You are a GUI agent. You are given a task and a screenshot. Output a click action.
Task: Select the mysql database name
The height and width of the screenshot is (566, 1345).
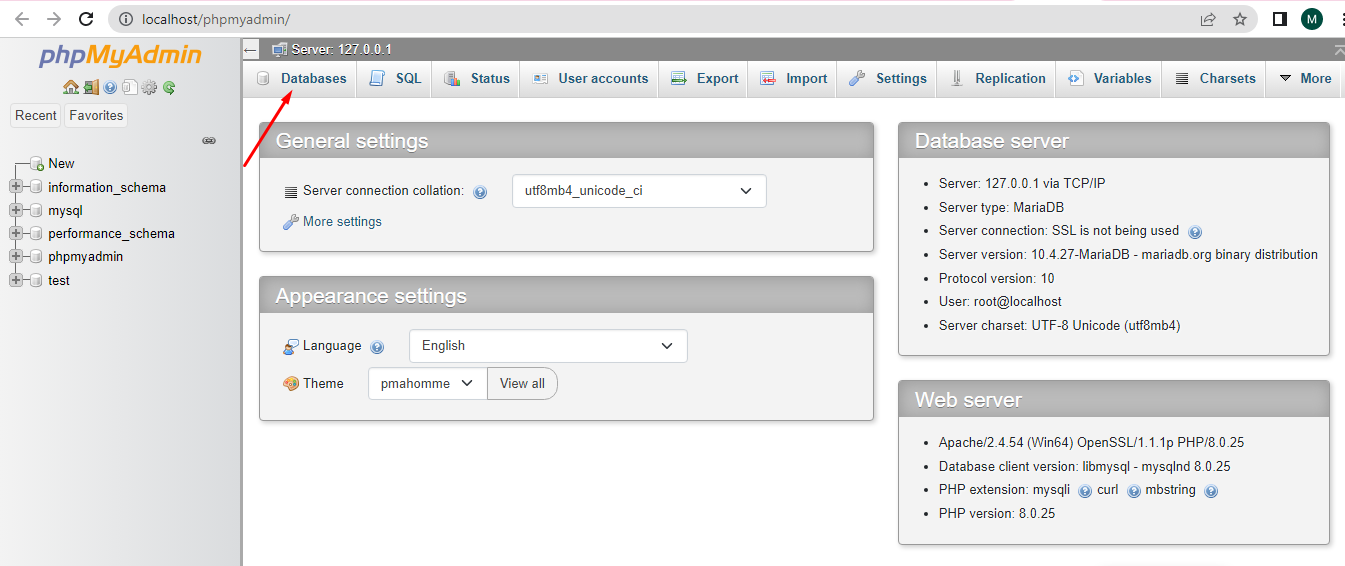click(x=65, y=210)
